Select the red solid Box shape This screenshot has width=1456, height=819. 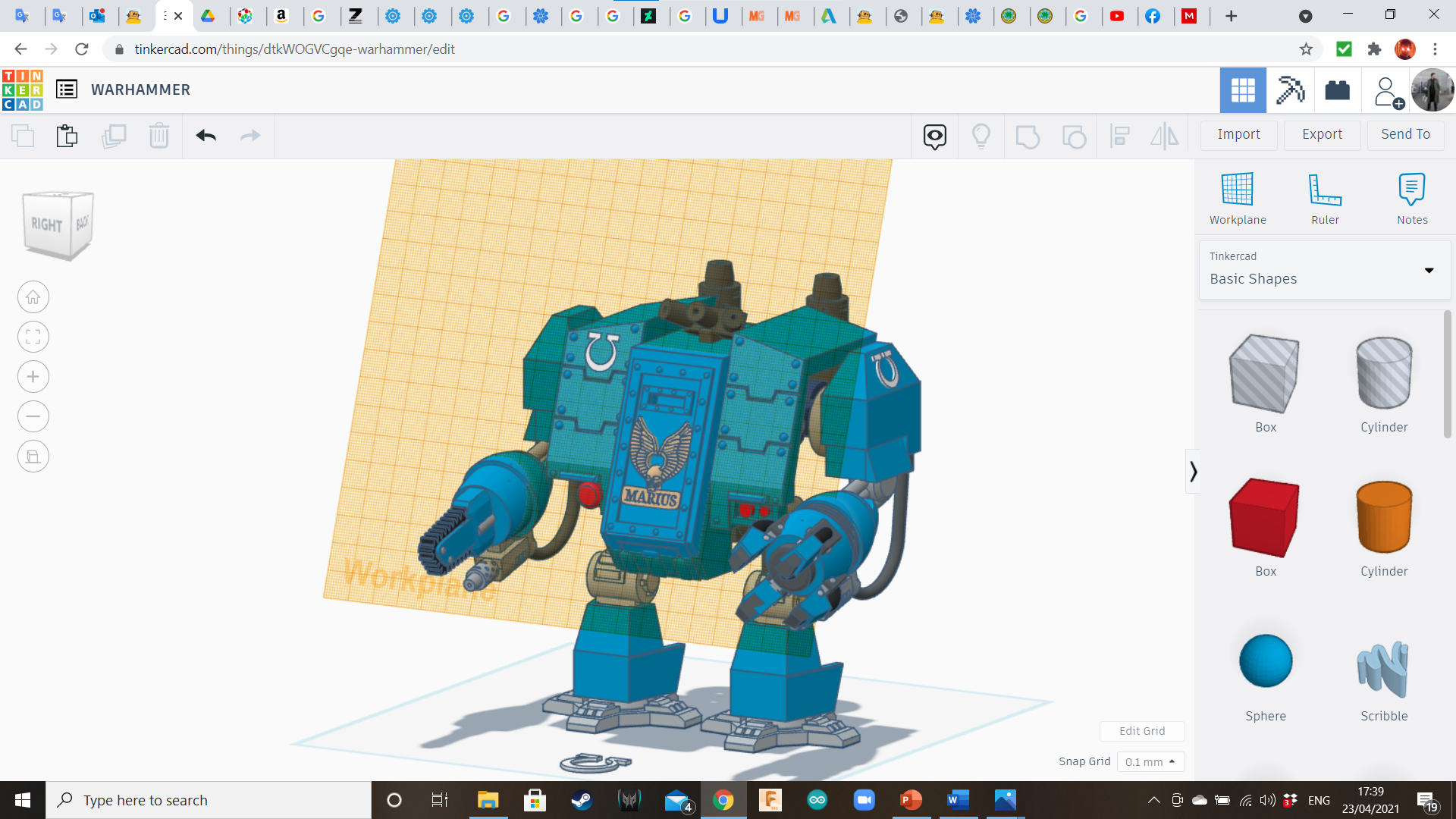tap(1265, 518)
